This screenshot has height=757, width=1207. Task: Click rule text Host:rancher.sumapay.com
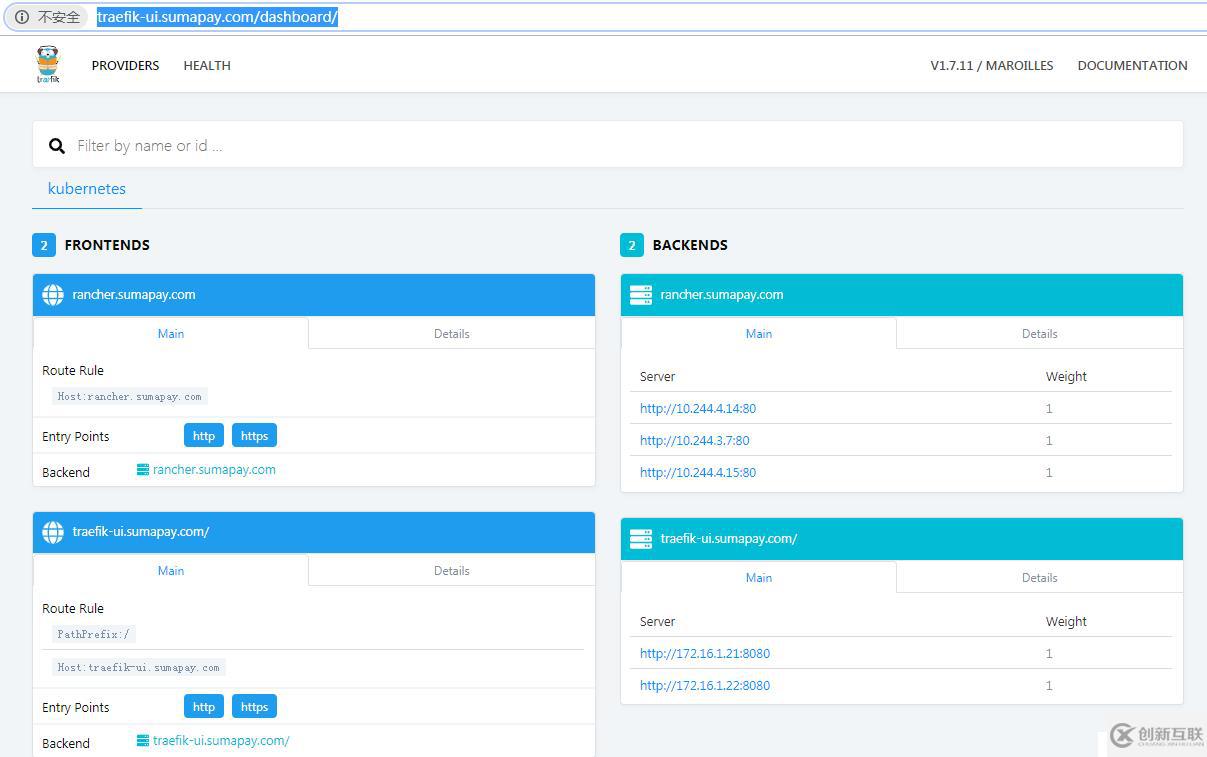click(x=130, y=396)
